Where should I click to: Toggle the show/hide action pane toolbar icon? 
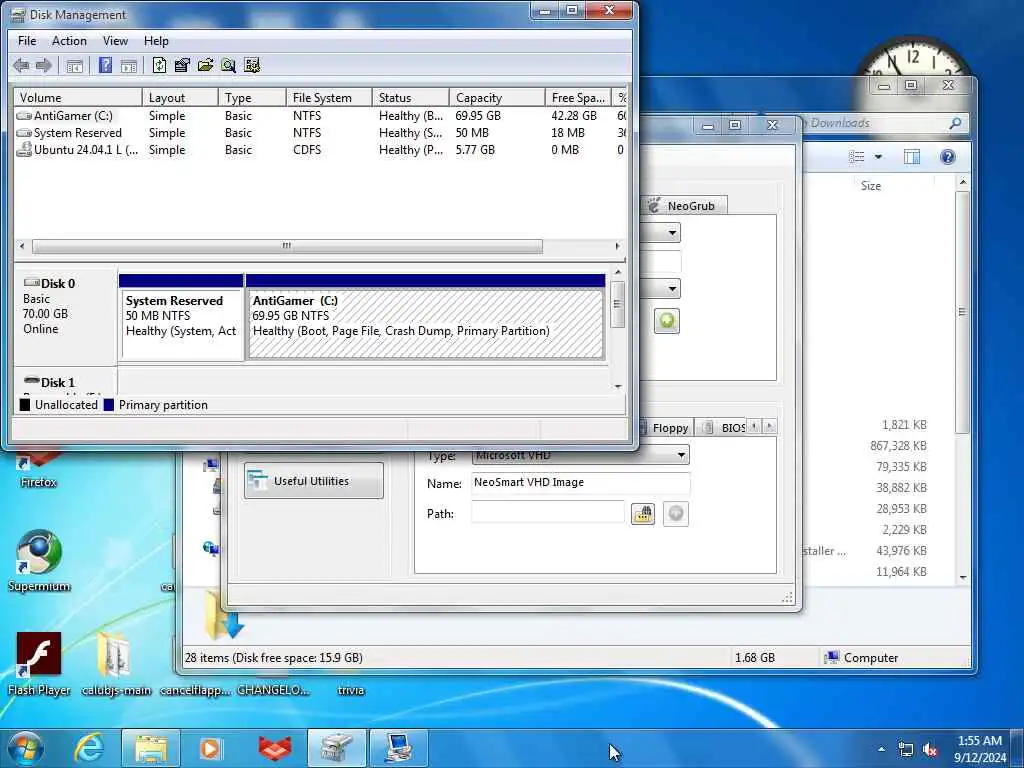pyautogui.click(x=129, y=65)
